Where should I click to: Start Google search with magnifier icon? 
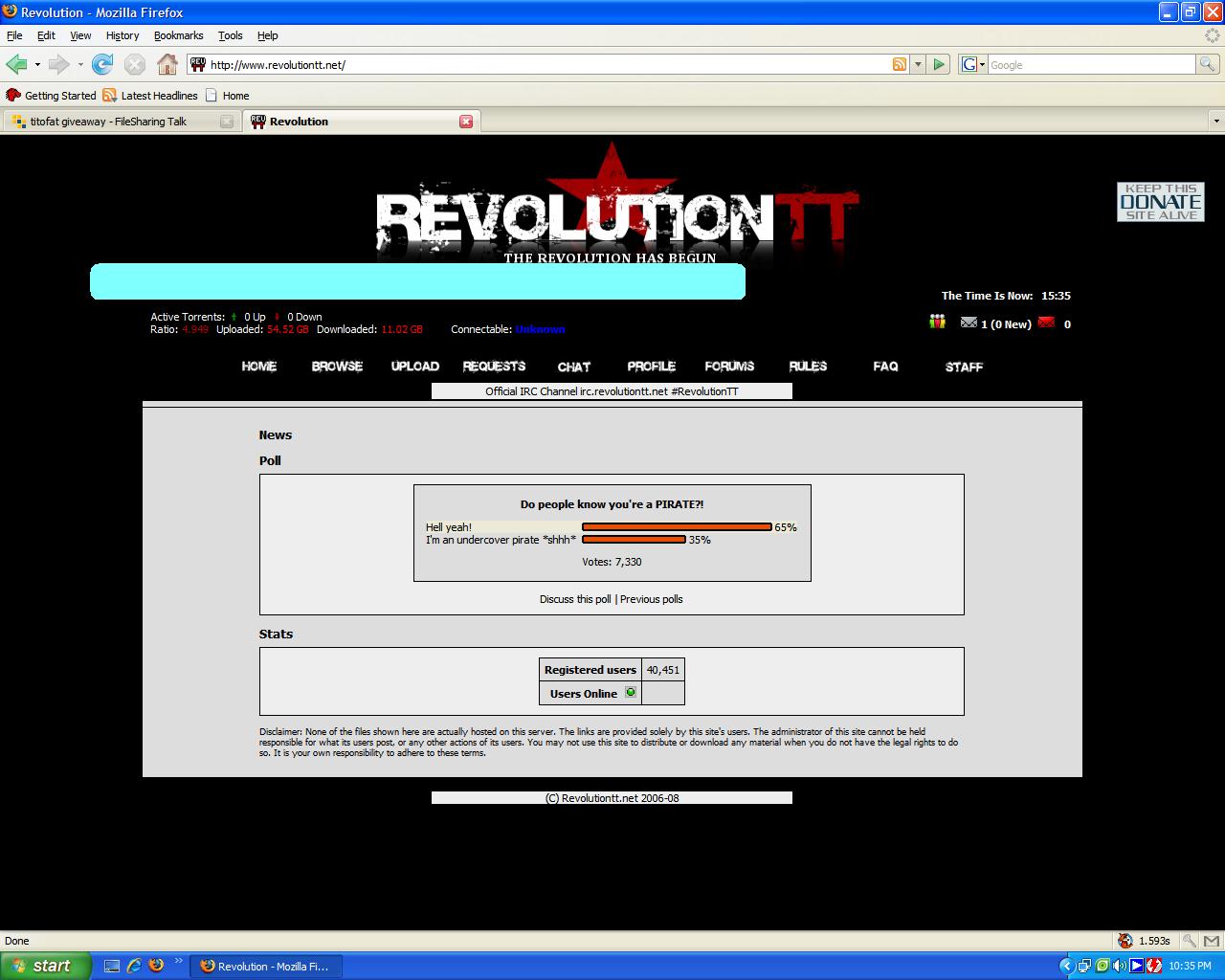pos(1208,64)
